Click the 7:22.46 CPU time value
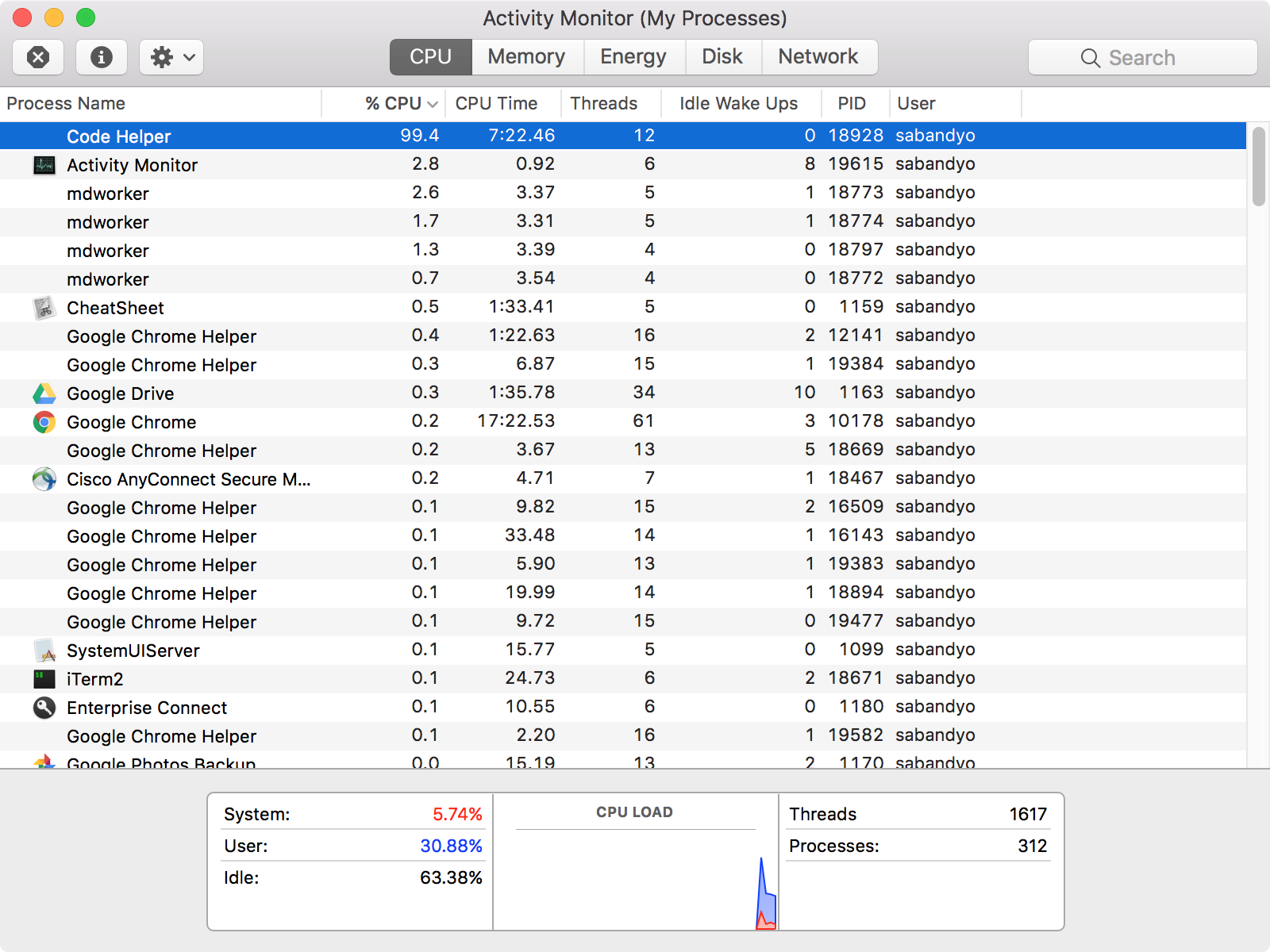 [521, 136]
